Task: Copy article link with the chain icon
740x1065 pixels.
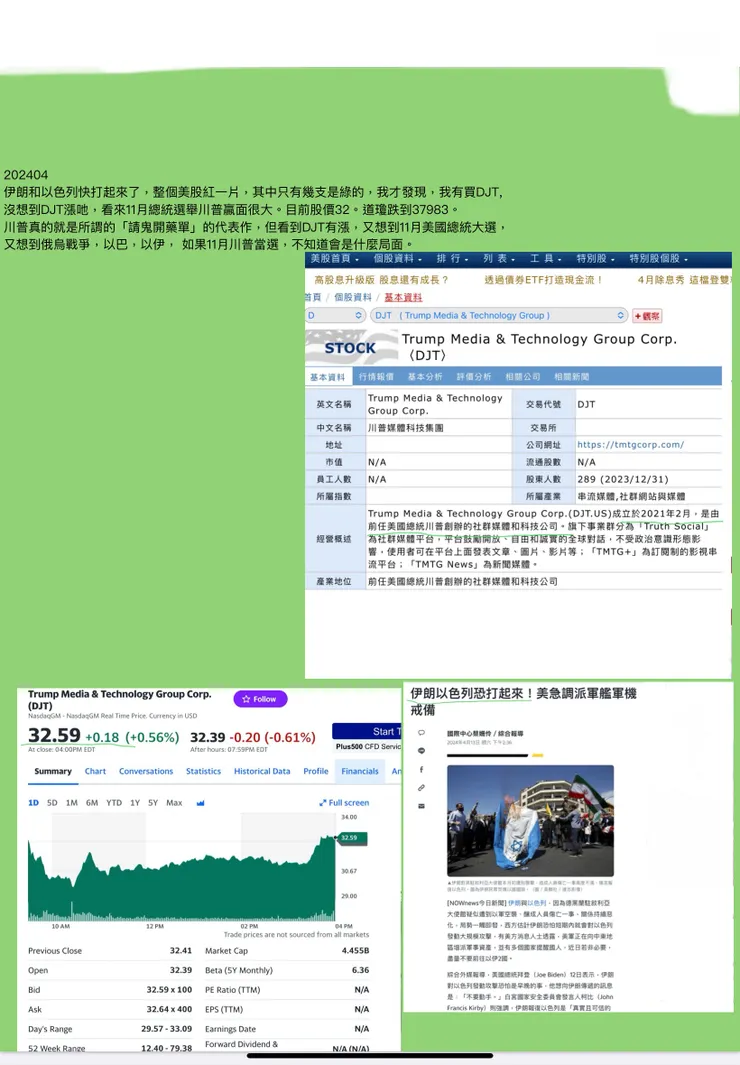Action: [422, 788]
